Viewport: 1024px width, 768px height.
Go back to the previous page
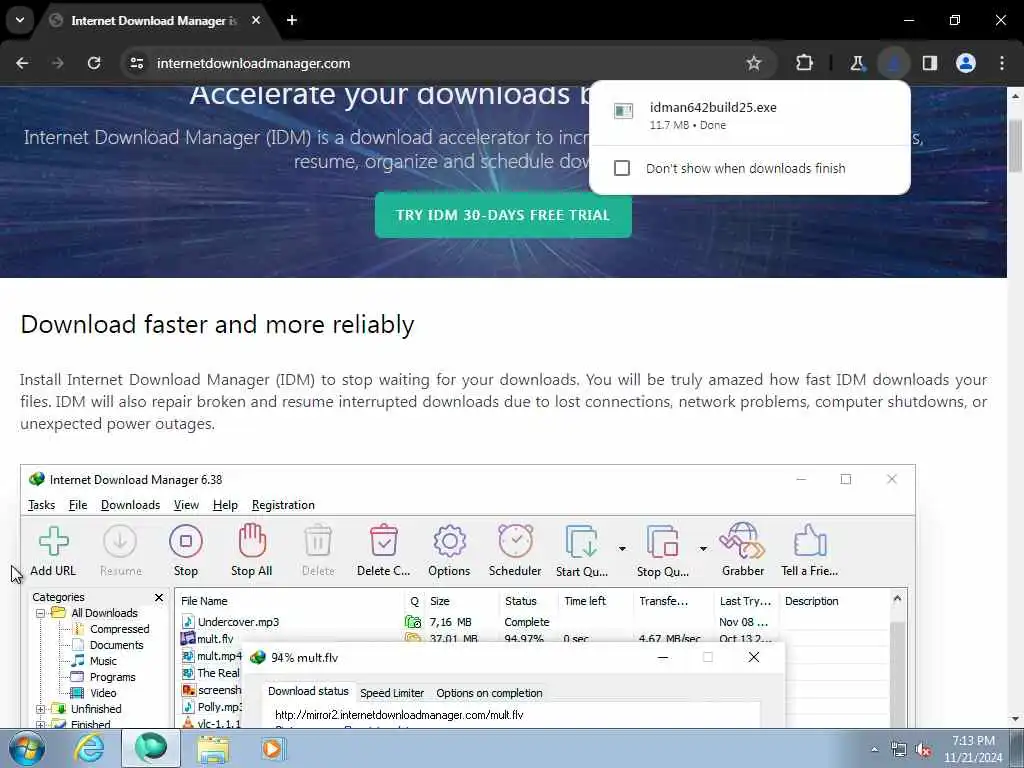[22, 63]
